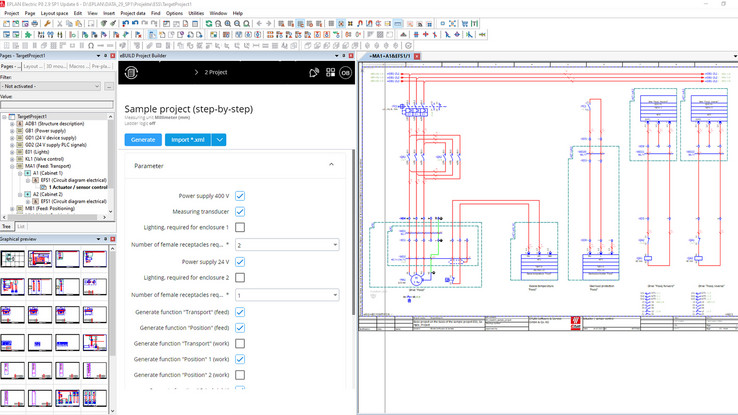Open eBUILD apps grid icon

click(330, 72)
